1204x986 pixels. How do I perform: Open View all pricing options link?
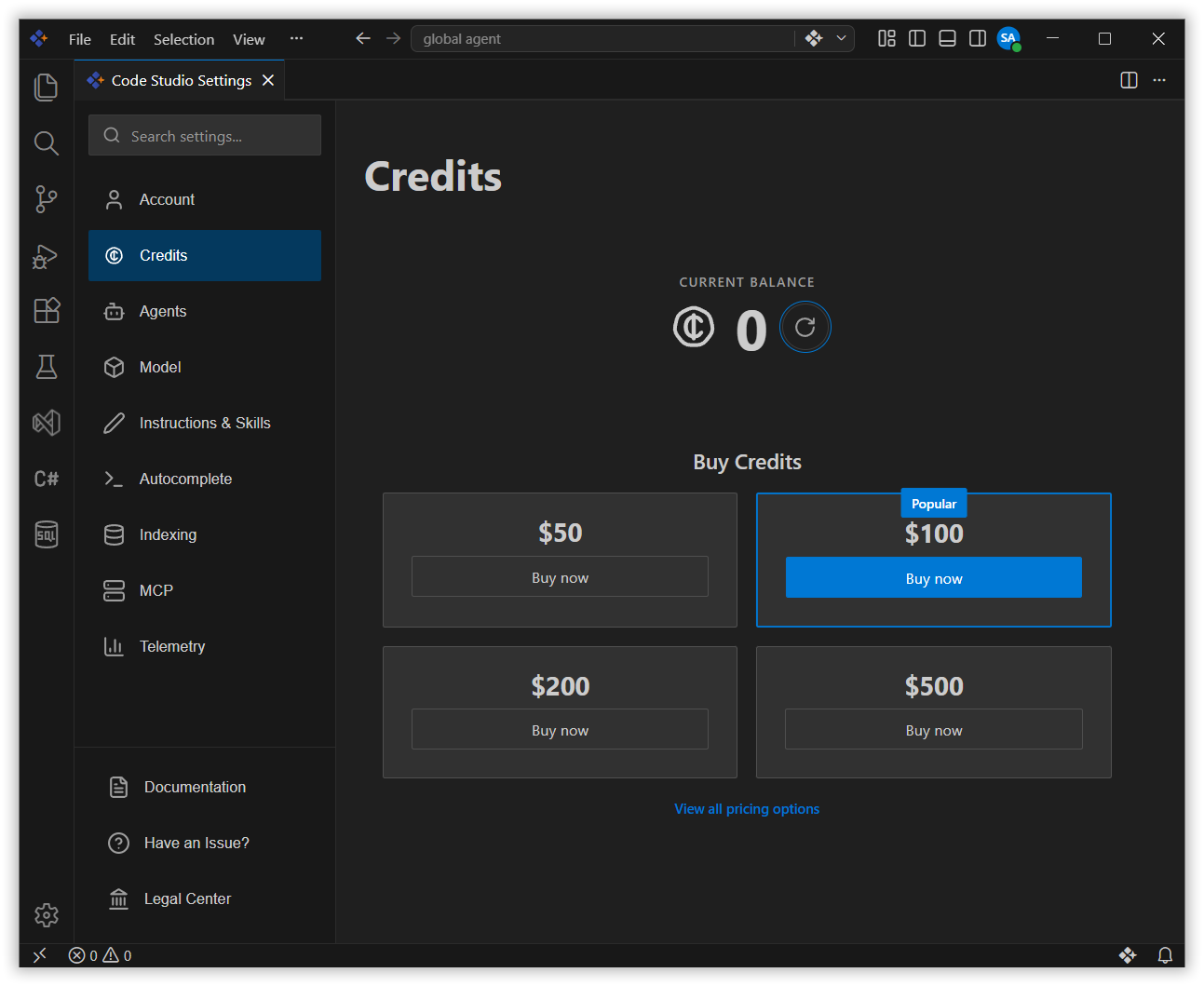(x=747, y=809)
